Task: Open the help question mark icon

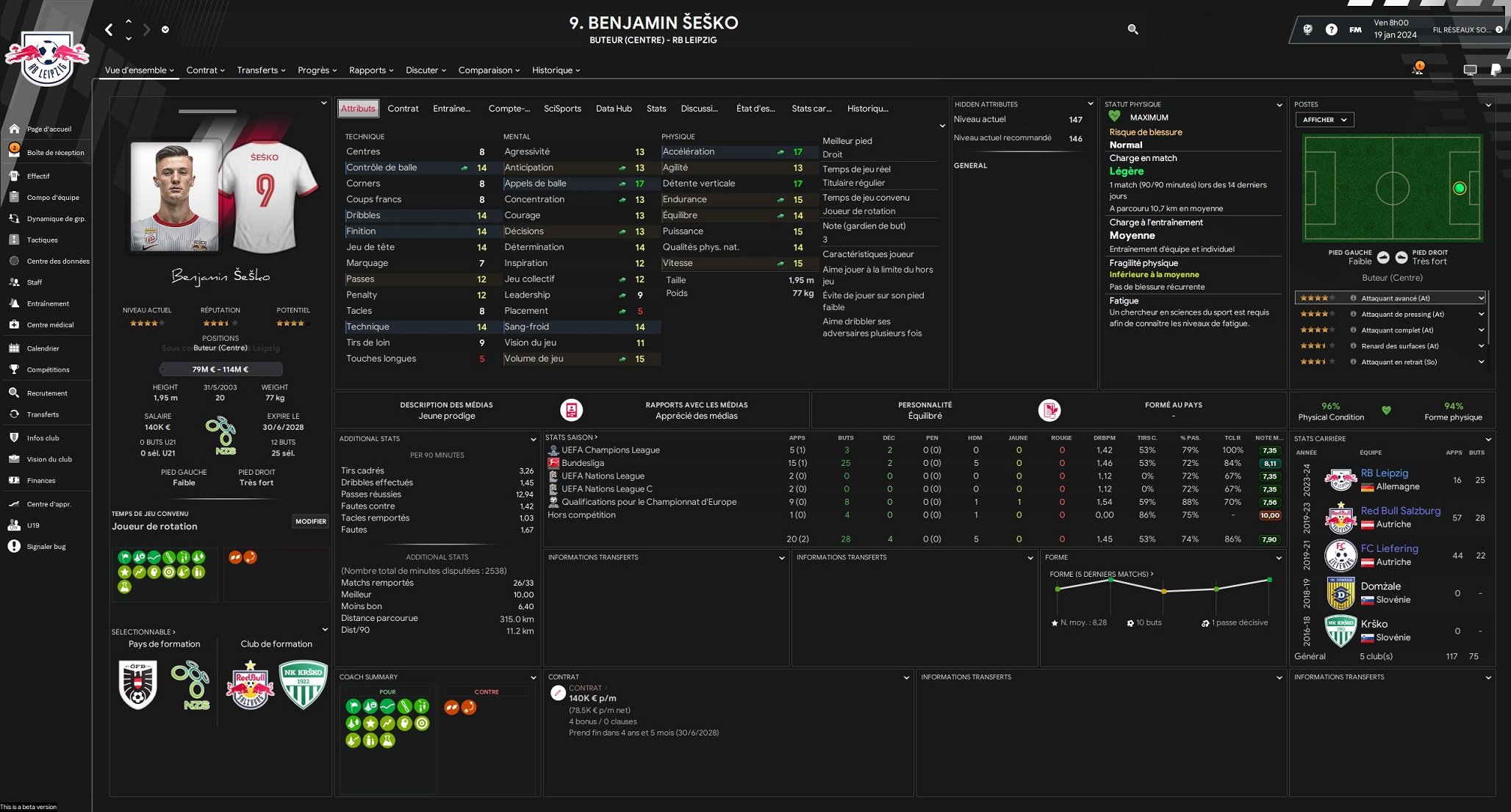Action: (1331, 29)
